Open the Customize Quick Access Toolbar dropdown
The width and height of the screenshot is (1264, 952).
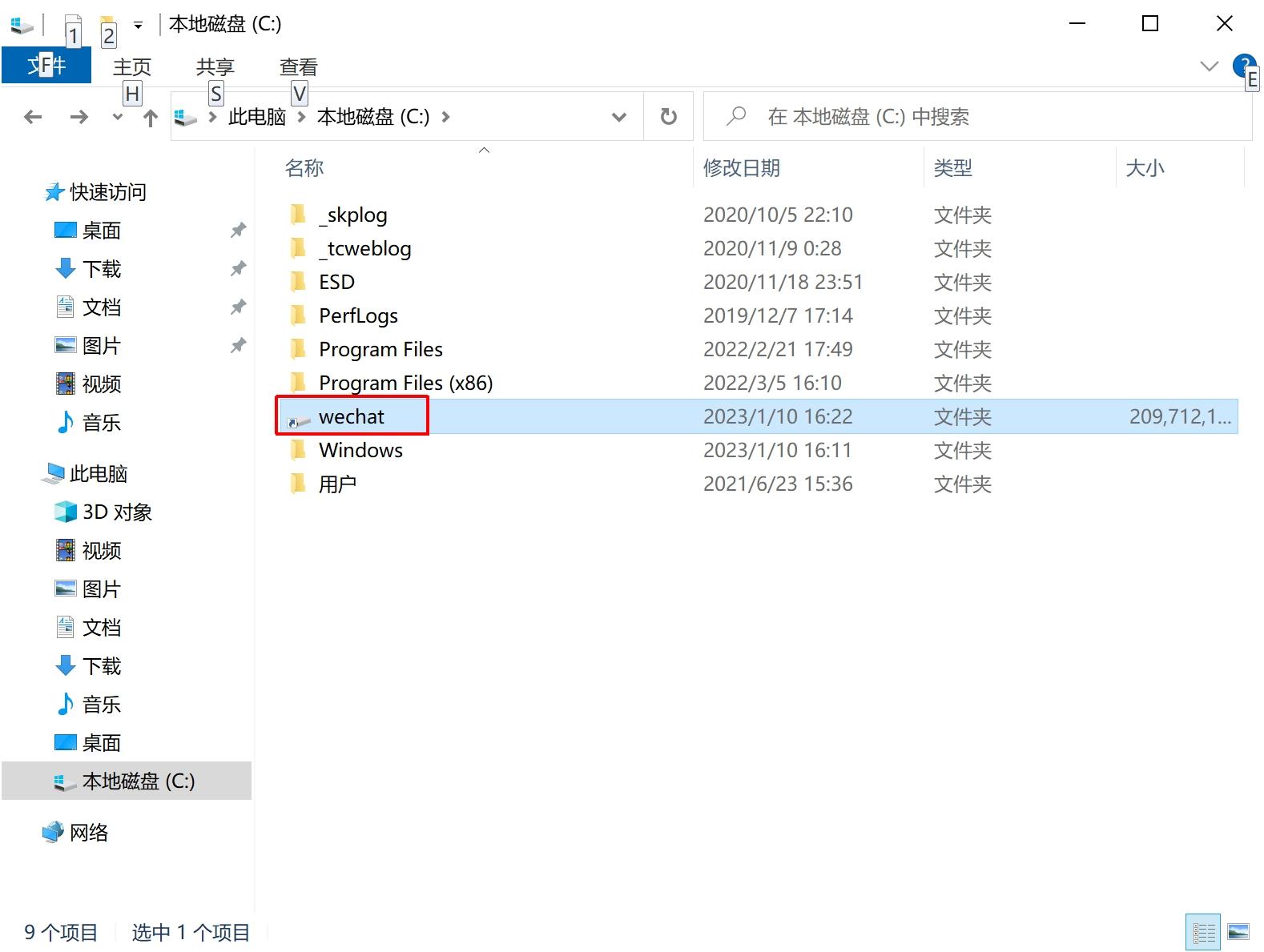click(138, 26)
